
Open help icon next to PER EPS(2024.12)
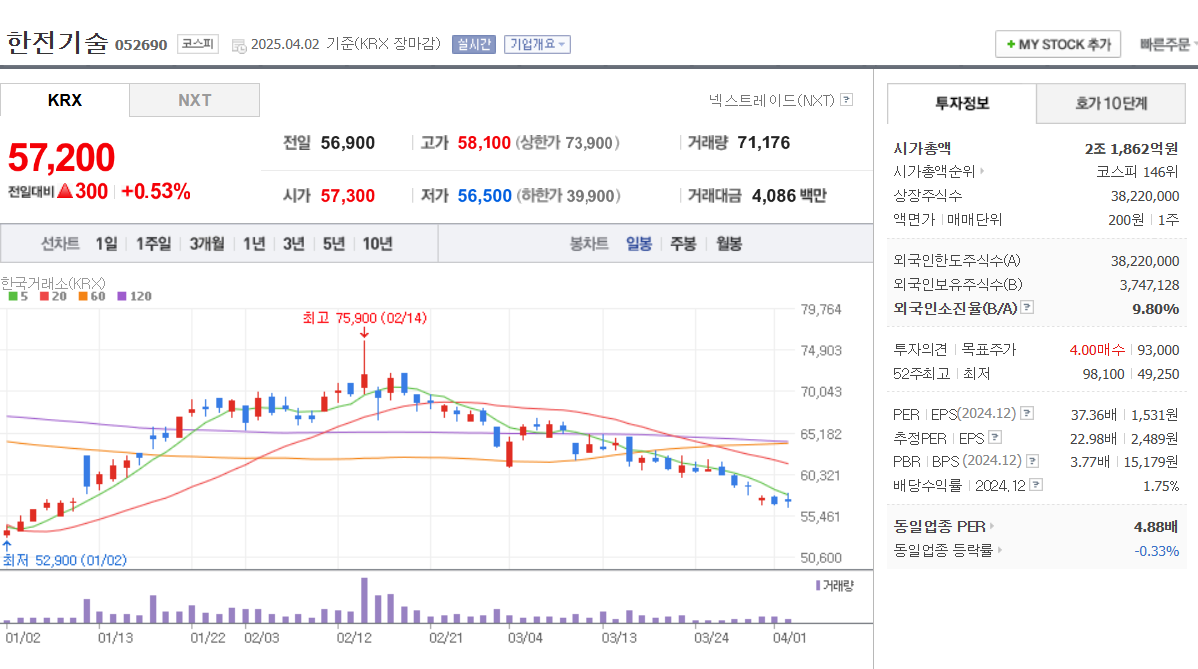coord(1028,413)
